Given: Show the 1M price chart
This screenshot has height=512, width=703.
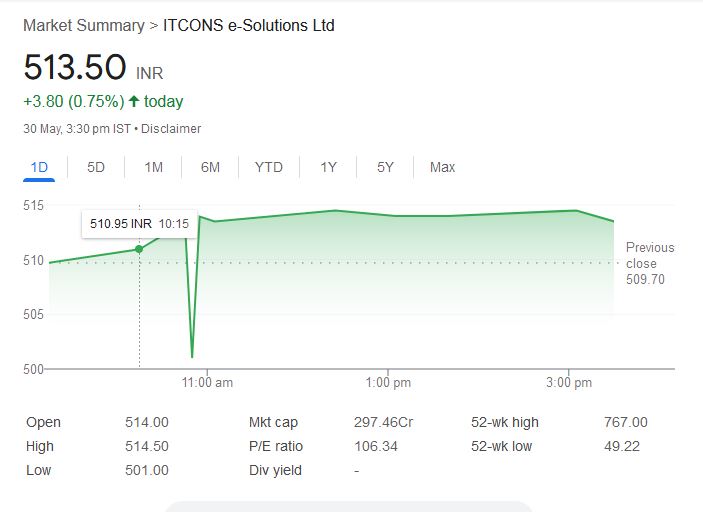Looking at the screenshot, I should [x=153, y=167].
